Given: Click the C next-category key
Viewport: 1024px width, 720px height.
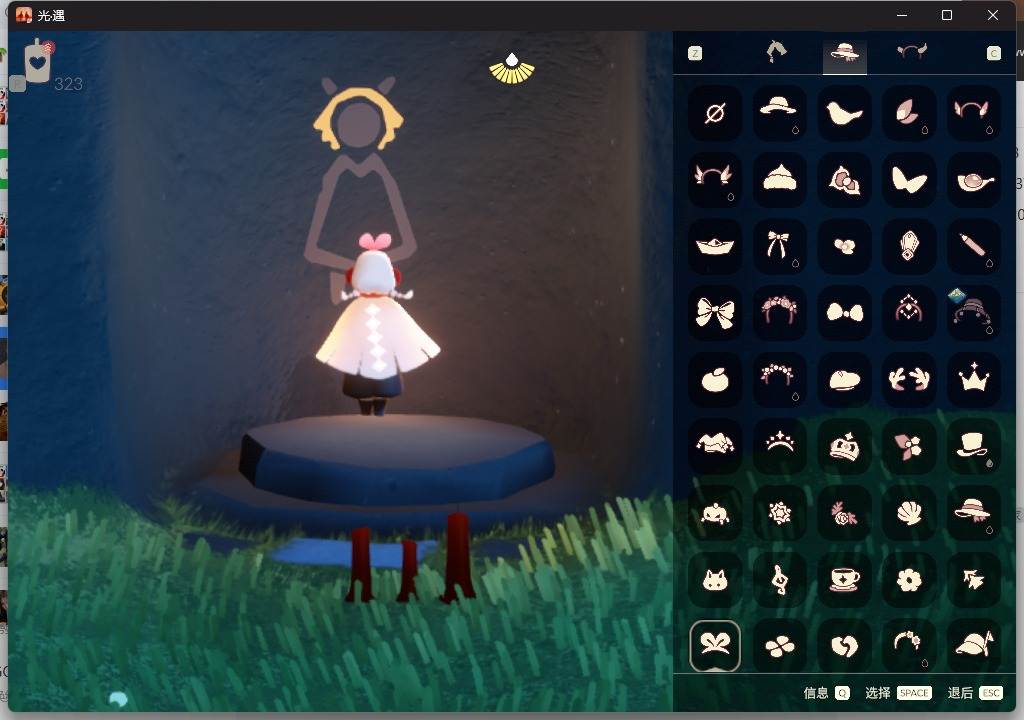Looking at the screenshot, I should tap(993, 53).
